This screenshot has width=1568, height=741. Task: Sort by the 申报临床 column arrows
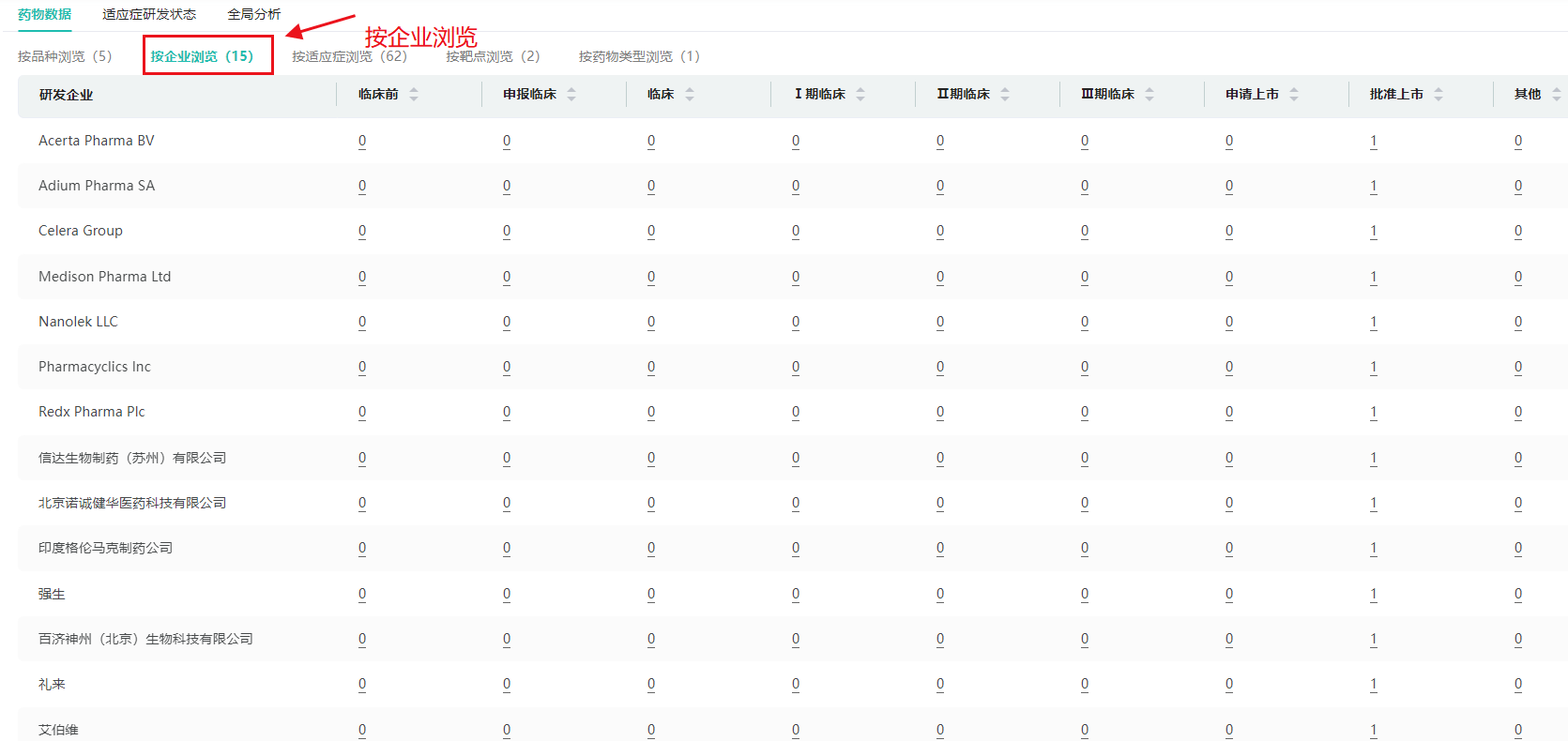(x=571, y=95)
